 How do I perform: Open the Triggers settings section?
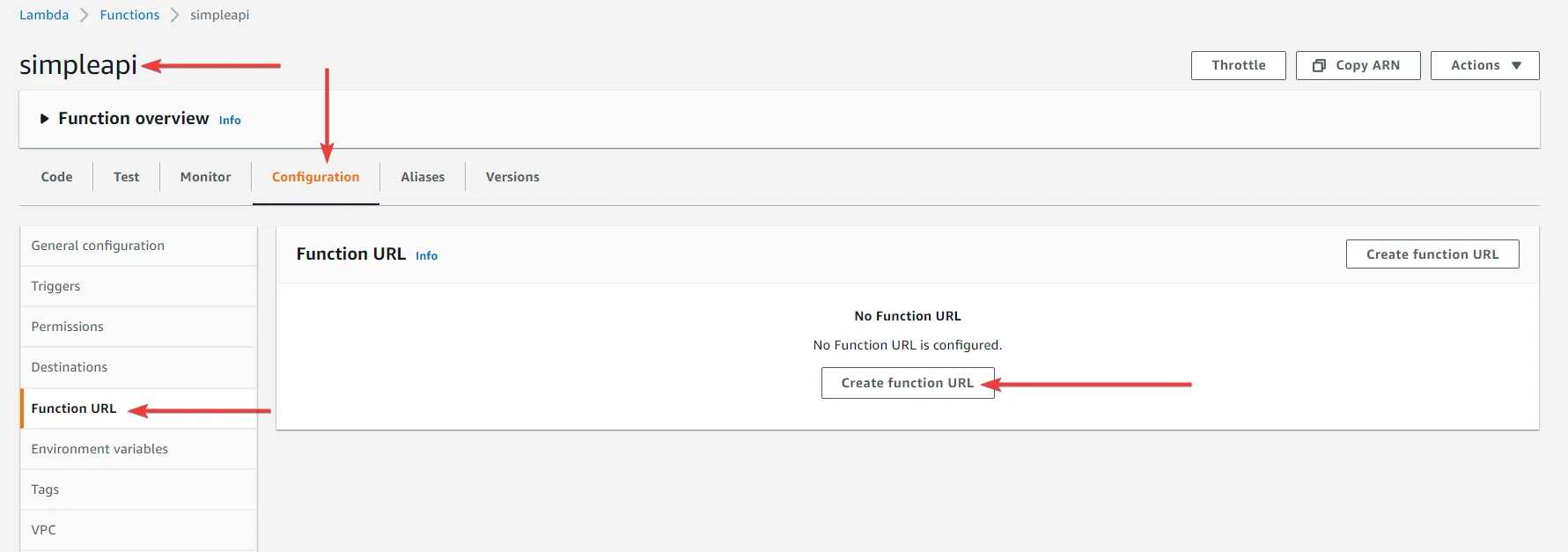55,285
